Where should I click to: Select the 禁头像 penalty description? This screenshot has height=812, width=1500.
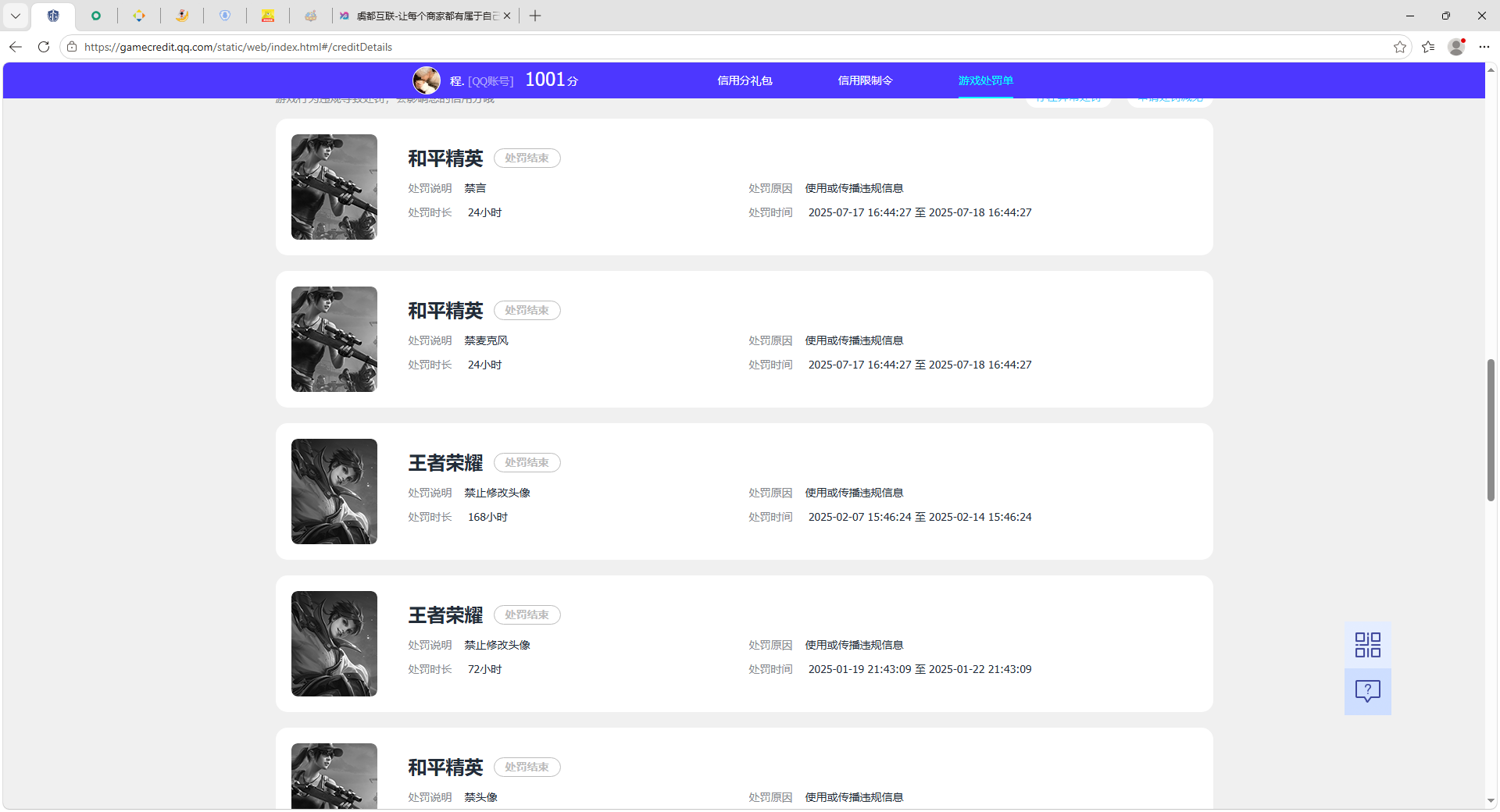(480, 797)
